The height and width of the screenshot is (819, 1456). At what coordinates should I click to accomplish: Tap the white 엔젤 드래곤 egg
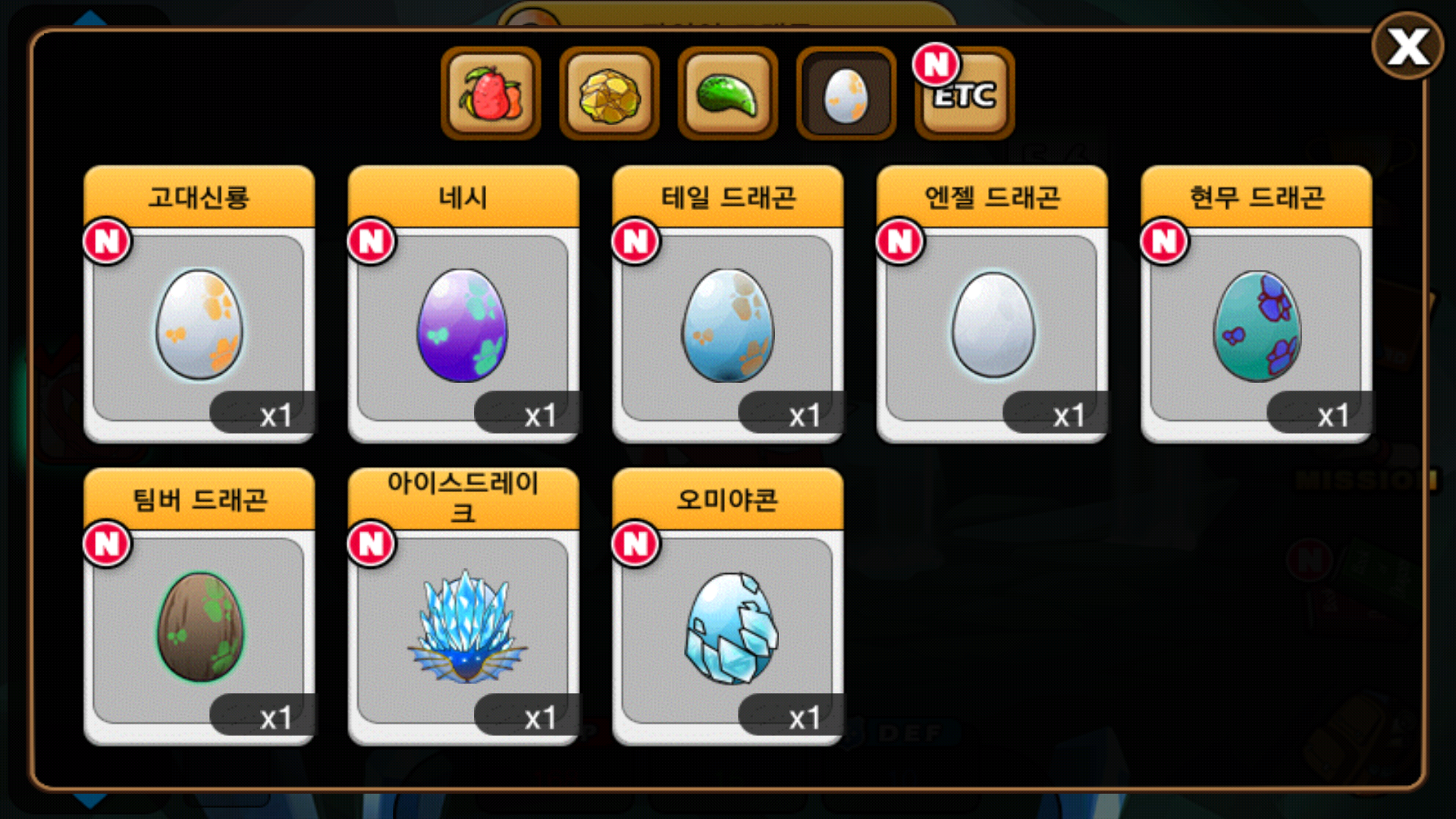point(993,324)
